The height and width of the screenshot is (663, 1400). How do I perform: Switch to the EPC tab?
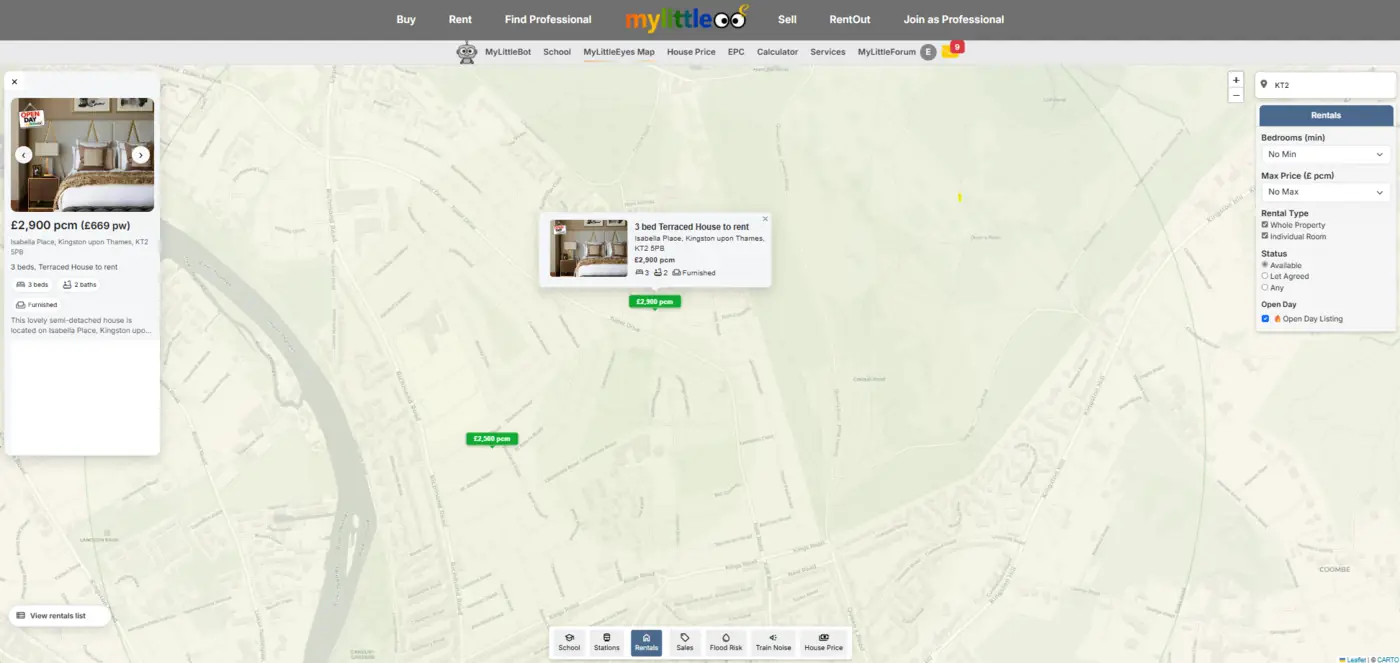735,51
